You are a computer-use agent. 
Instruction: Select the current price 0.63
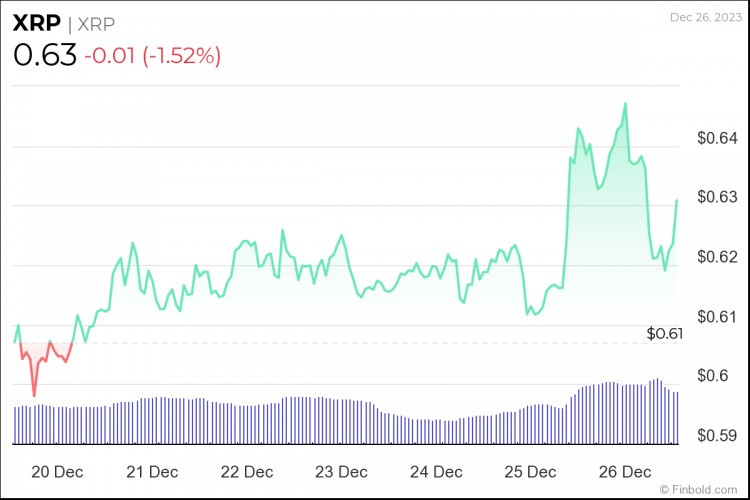(45, 55)
